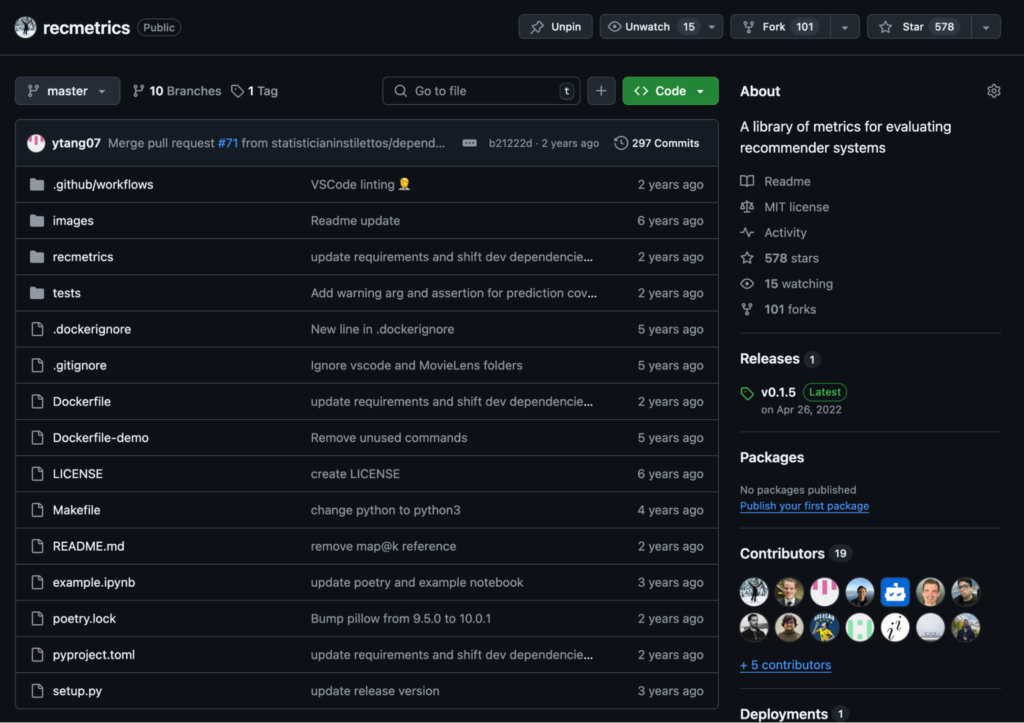Open the Releases section heading
1024x723 pixels.
pyautogui.click(x=769, y=359)
